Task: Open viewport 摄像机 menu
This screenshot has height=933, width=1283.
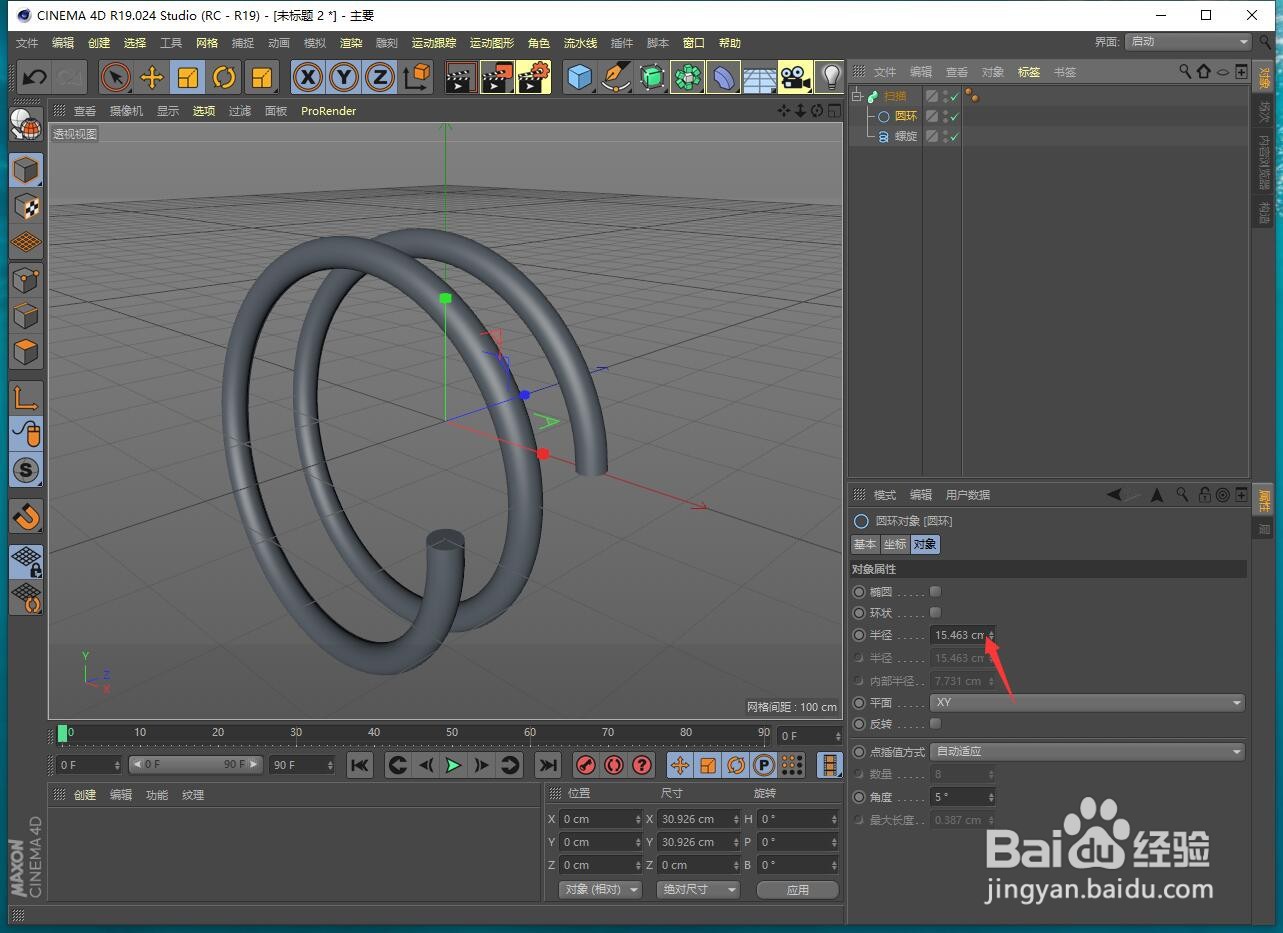Action: point(126,111)
